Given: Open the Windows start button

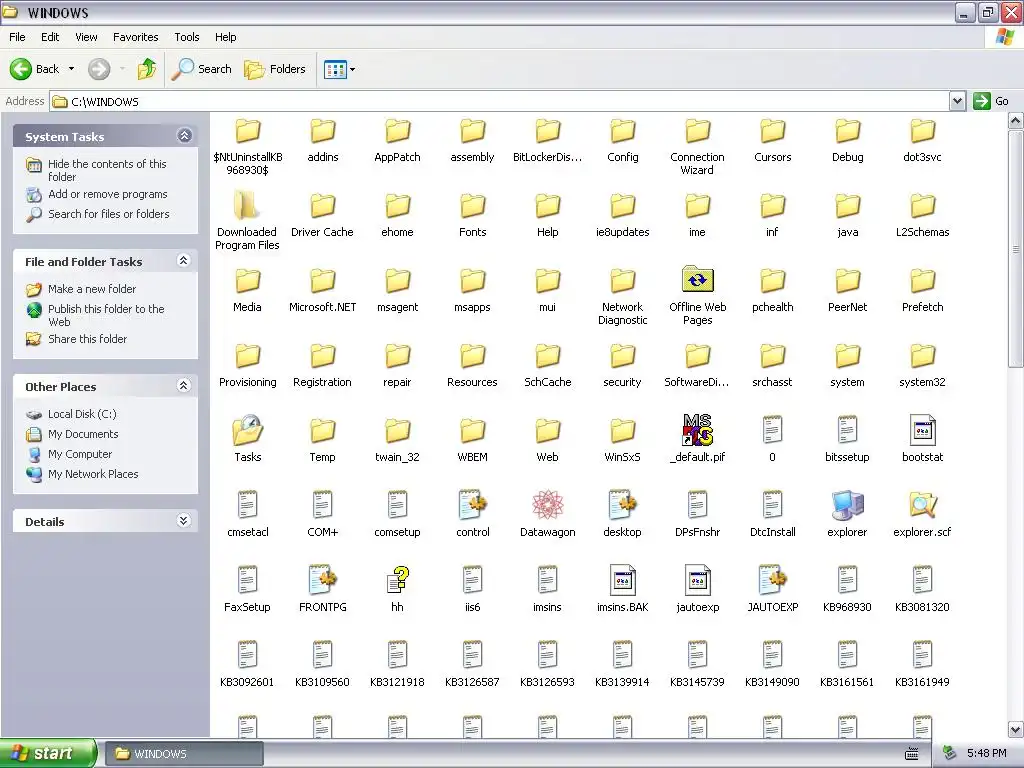Looking at the screenshot, I should click(x=47, y=754).
